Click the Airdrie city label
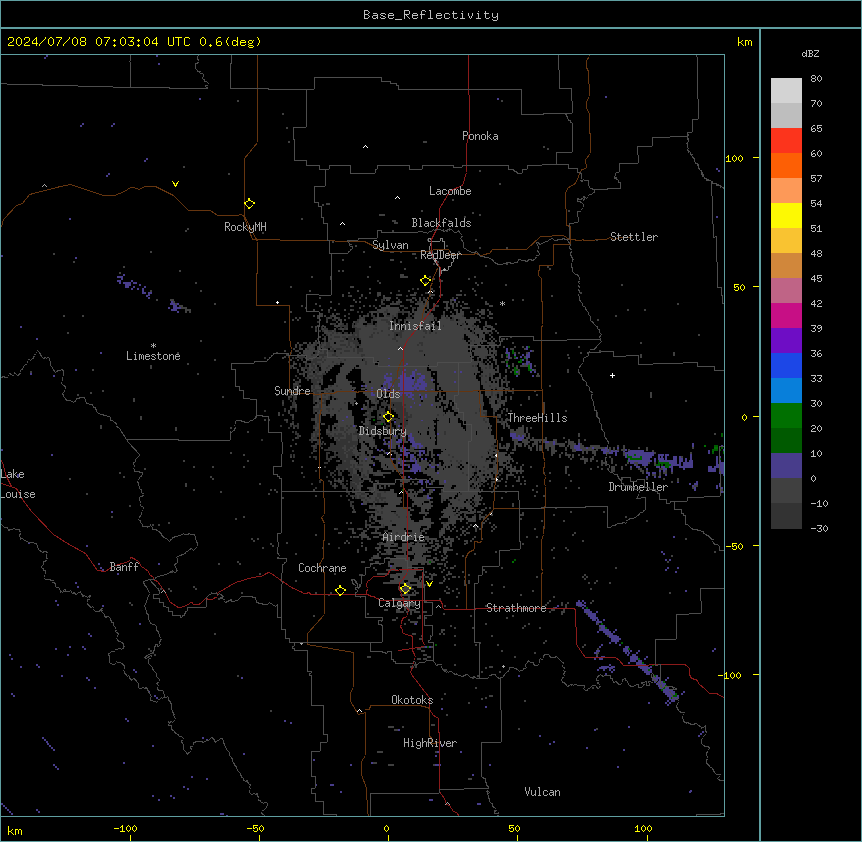The image size is (862, 842). [404, 537]
